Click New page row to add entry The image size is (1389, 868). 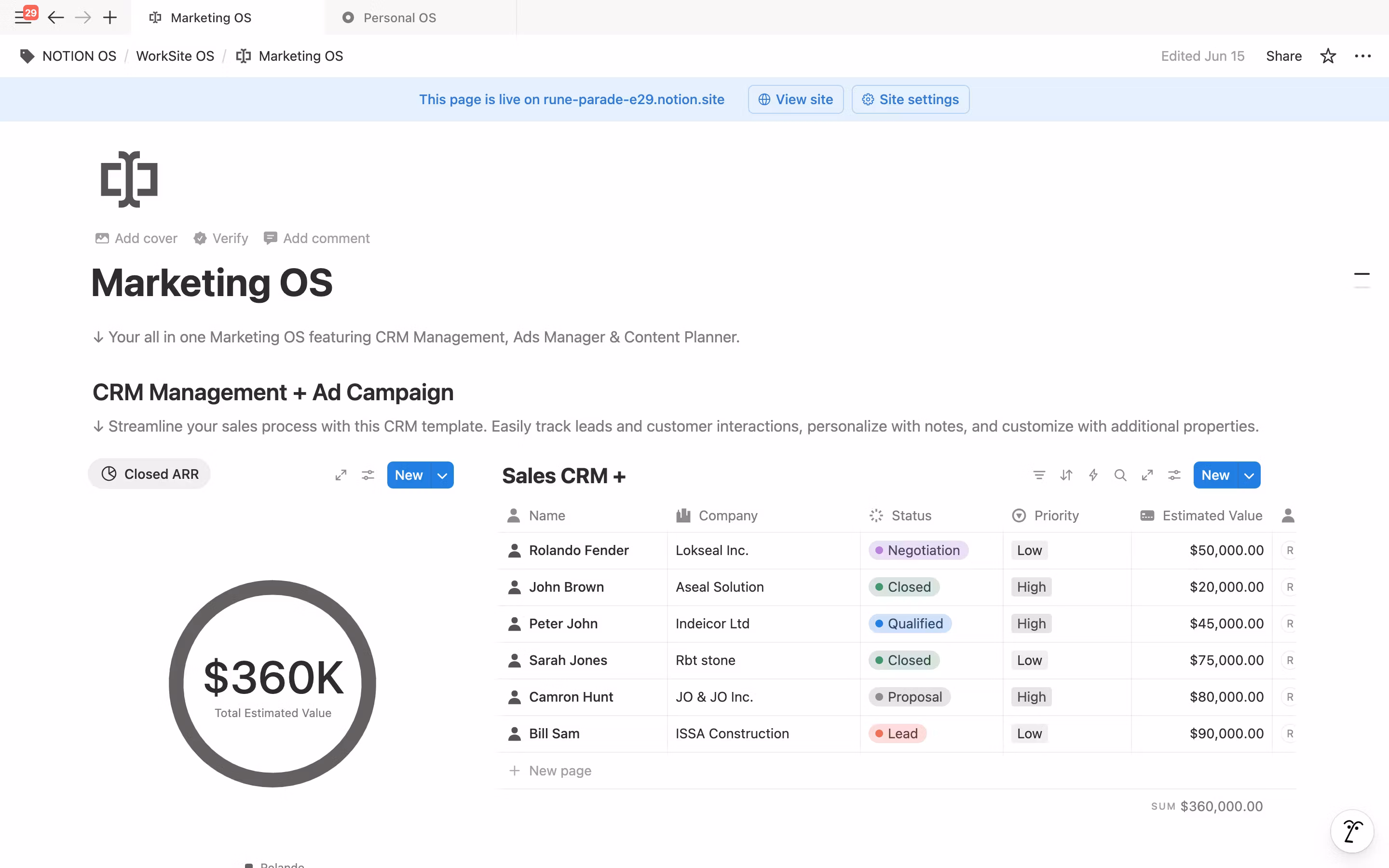click(559, 771)
